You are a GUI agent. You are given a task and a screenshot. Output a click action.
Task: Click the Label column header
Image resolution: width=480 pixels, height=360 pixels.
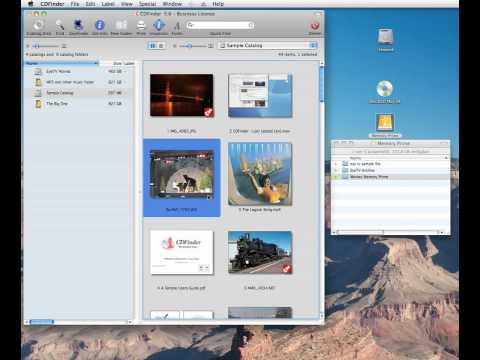(x=129, y=63)
